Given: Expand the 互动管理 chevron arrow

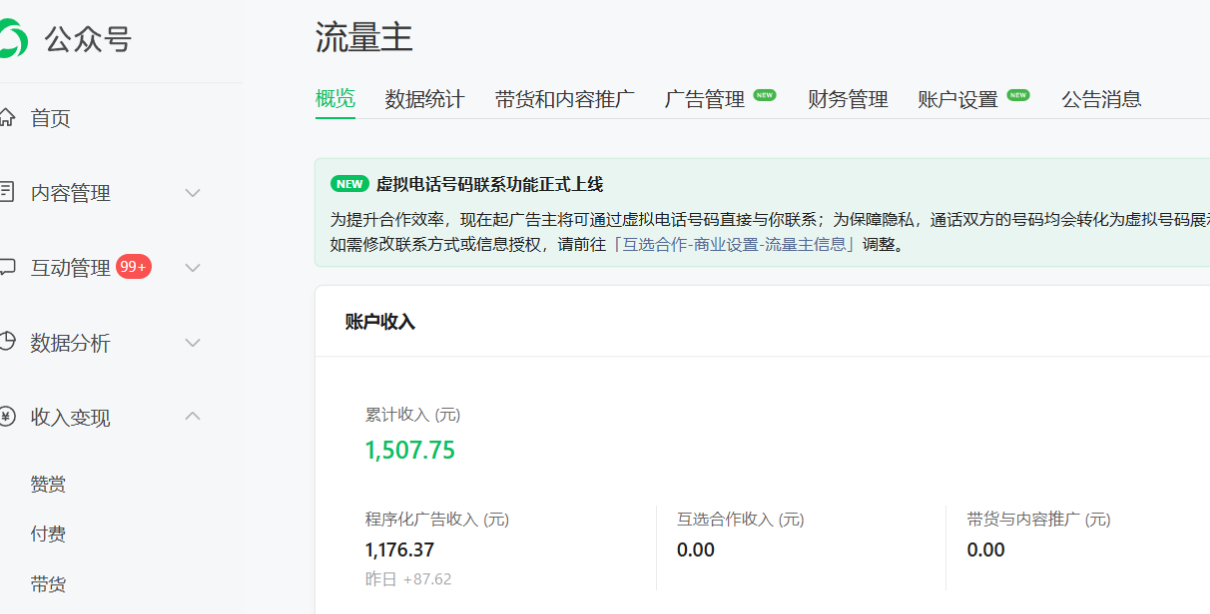Looking at the screenshot, I should (x=193, y=268).
